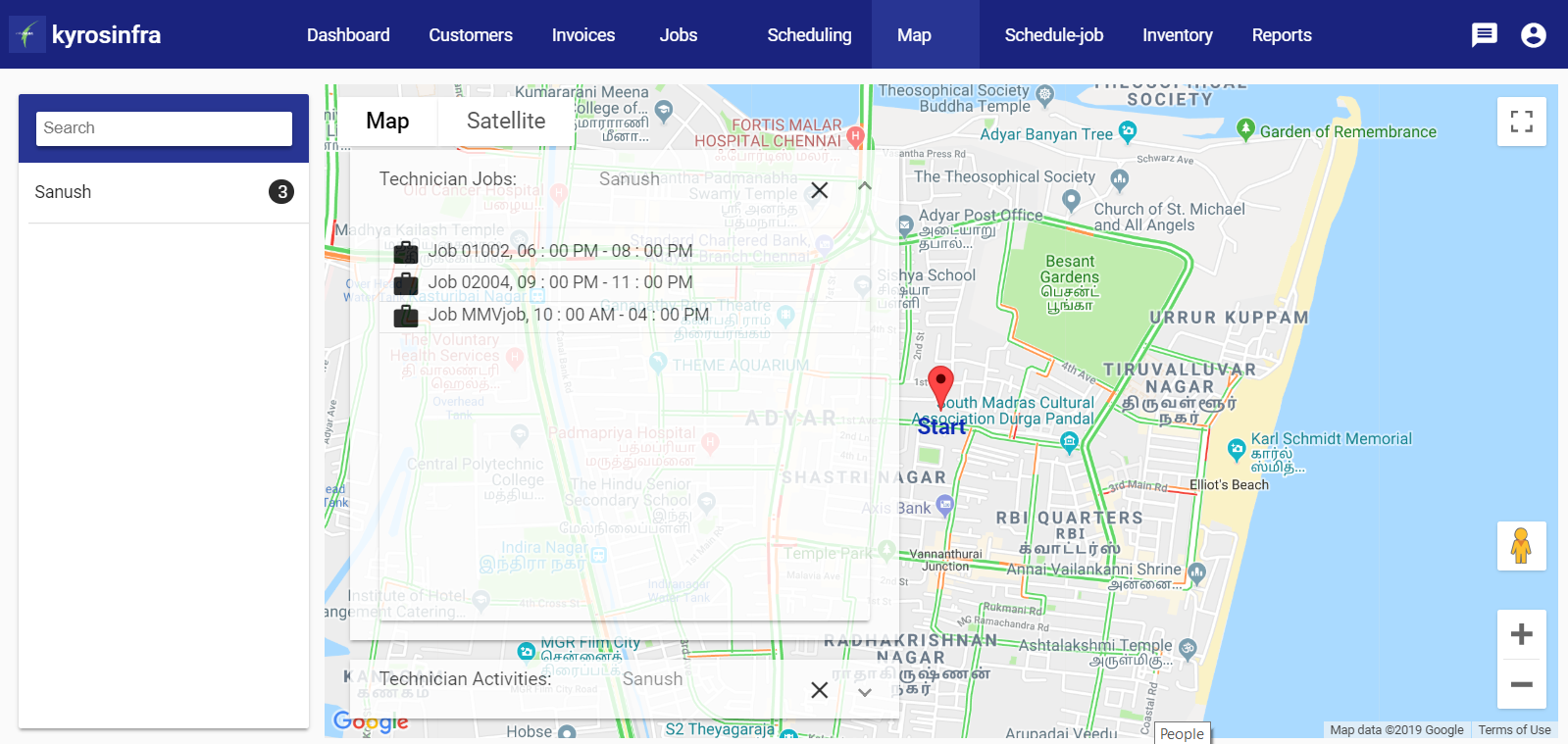Click Garden of Remembrance map pin
The height and width of the screenshot is (744, 1568).
pyautogui.click(x=1245, y=128)
